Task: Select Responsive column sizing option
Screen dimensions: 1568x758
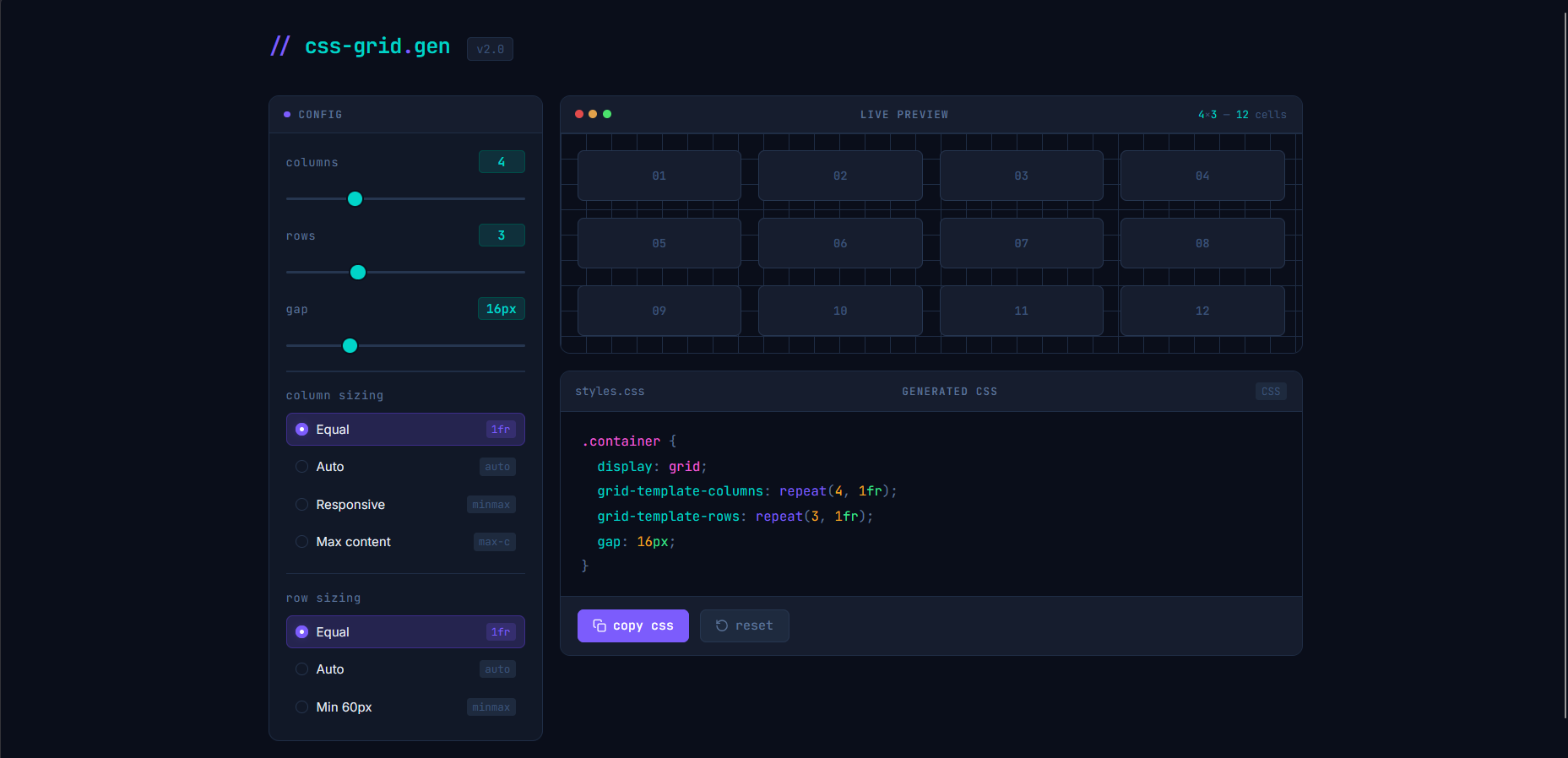Action: [x=405, y=505]
